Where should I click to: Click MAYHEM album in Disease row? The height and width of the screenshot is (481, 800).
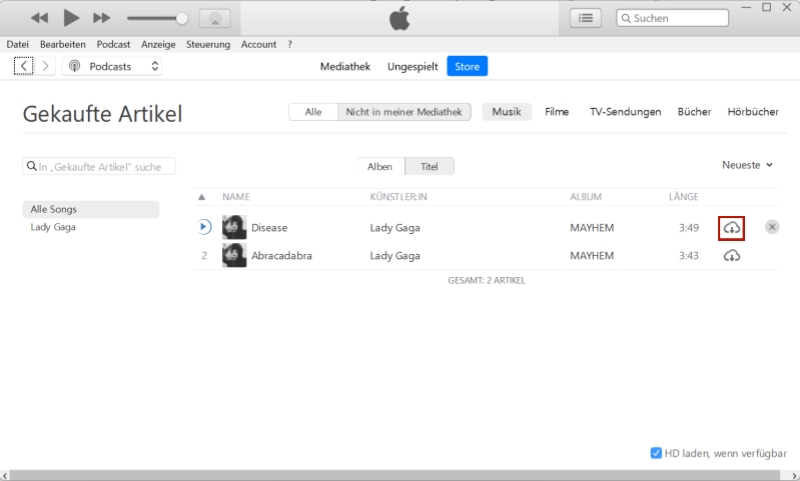[x=592, y=228]
